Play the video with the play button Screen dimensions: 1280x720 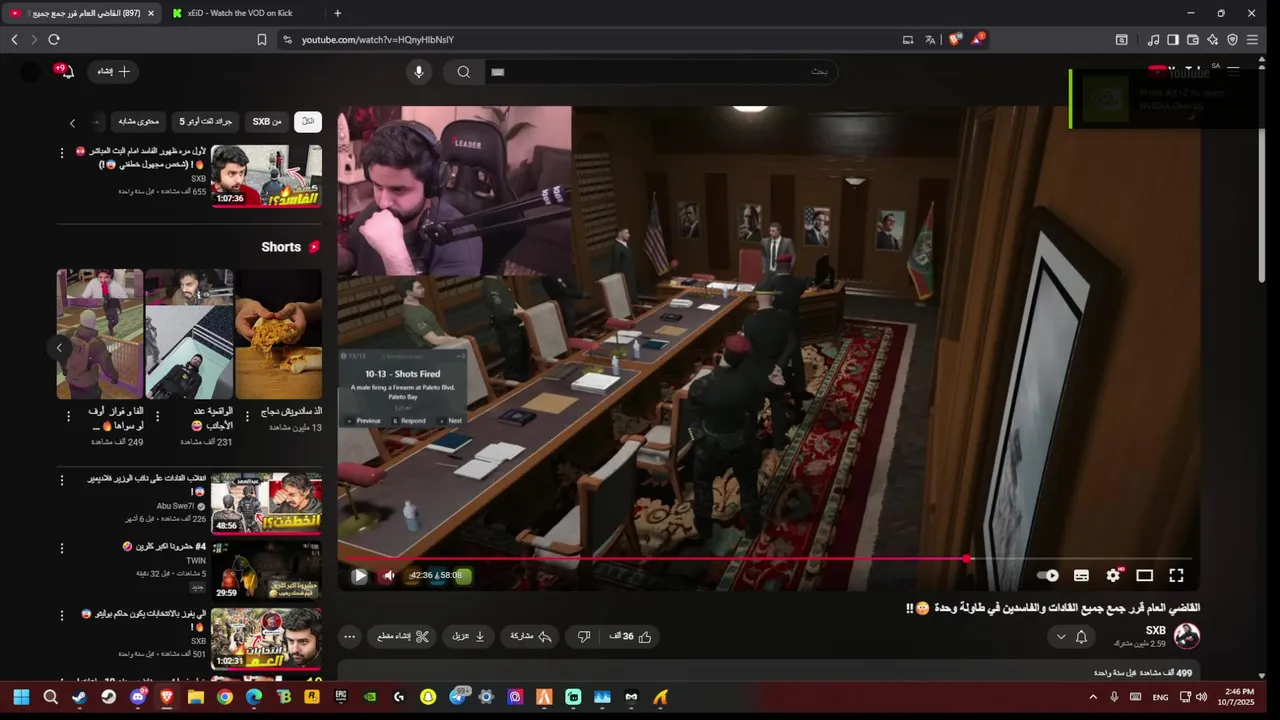pos(359,576)
